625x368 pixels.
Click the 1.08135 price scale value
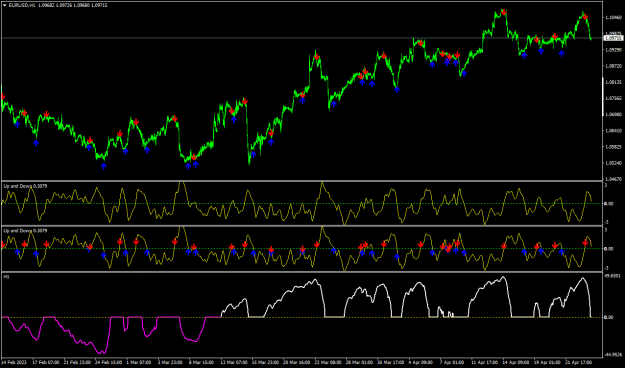(x=613, y=82)
